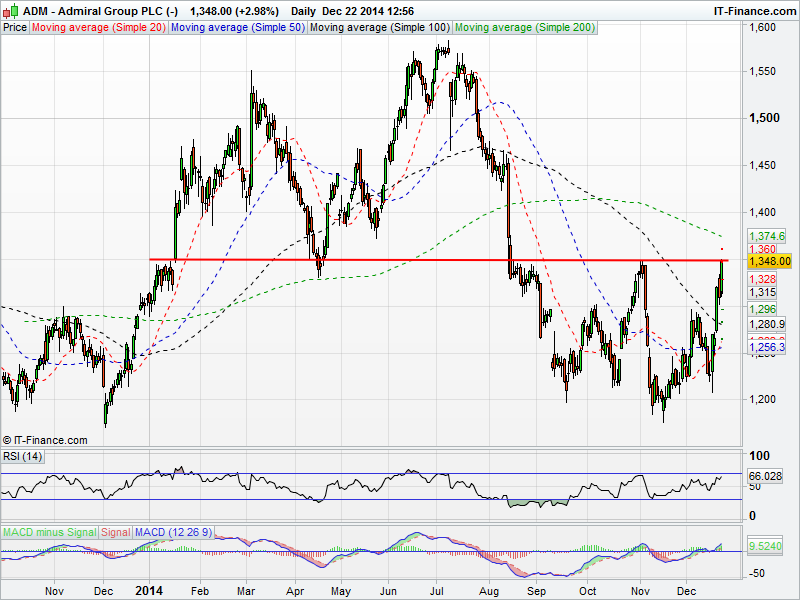Select Moving average (Simple 20) legend label
This screenshot has width=800, height=600.
(x=98, y=28)
